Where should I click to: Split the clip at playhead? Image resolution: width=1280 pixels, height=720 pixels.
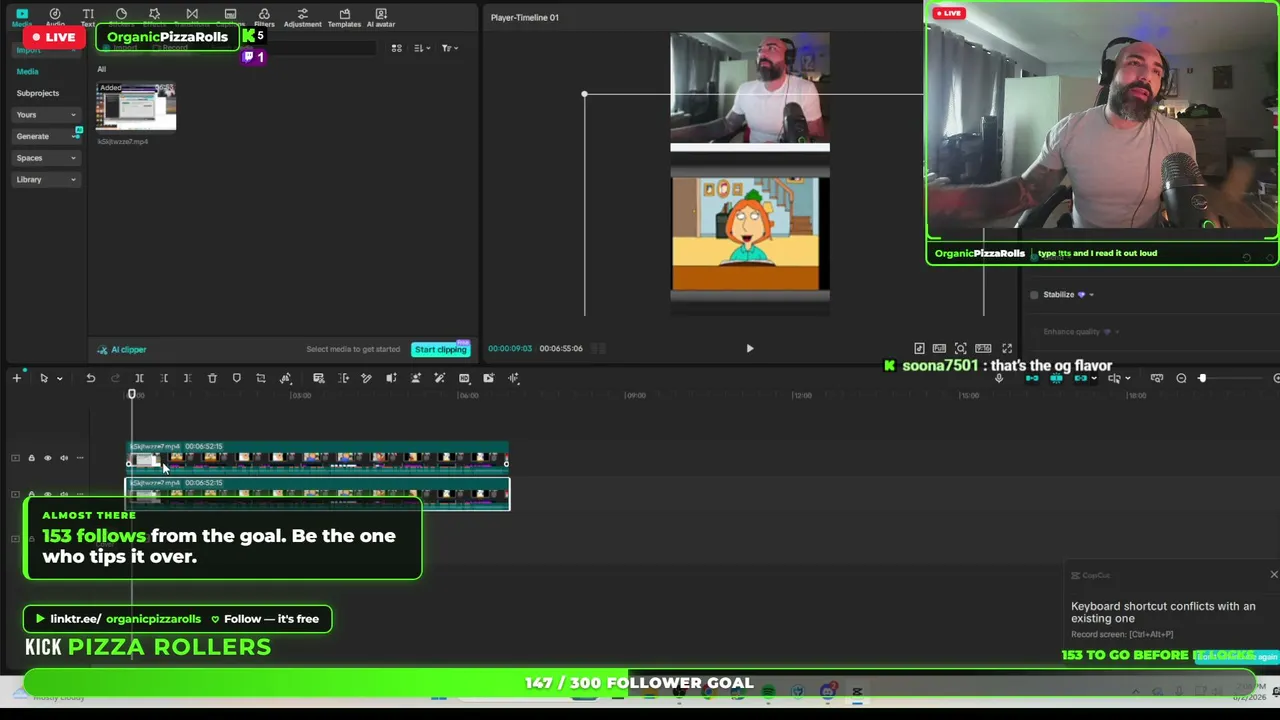pyautogui.click(x=139, y=378)
